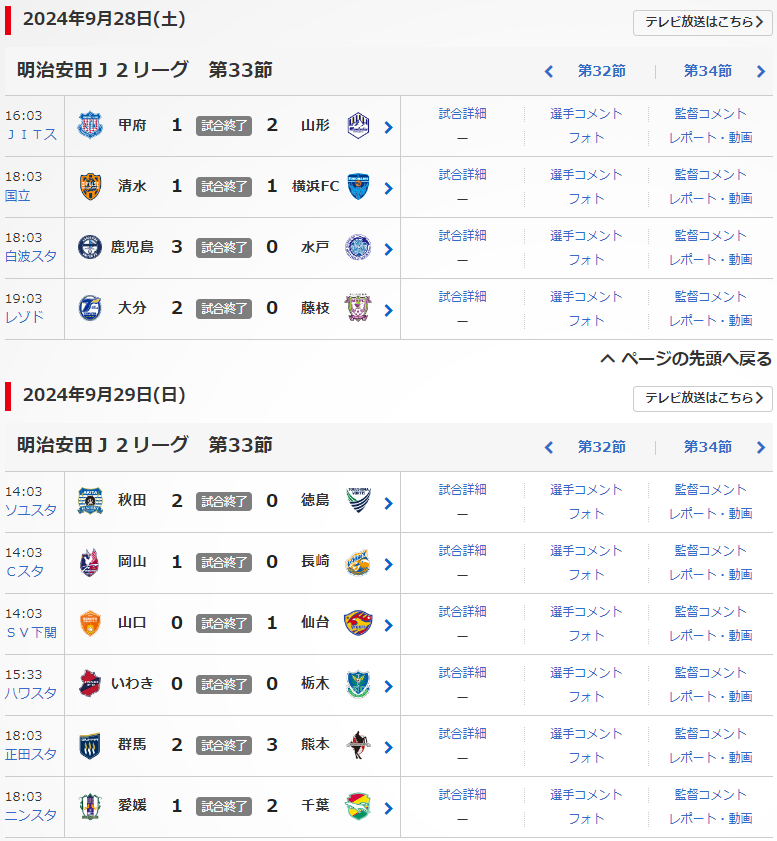Click the Oita team crest icon
This screenshot has width=777, height=841.
tap(91, 309)
